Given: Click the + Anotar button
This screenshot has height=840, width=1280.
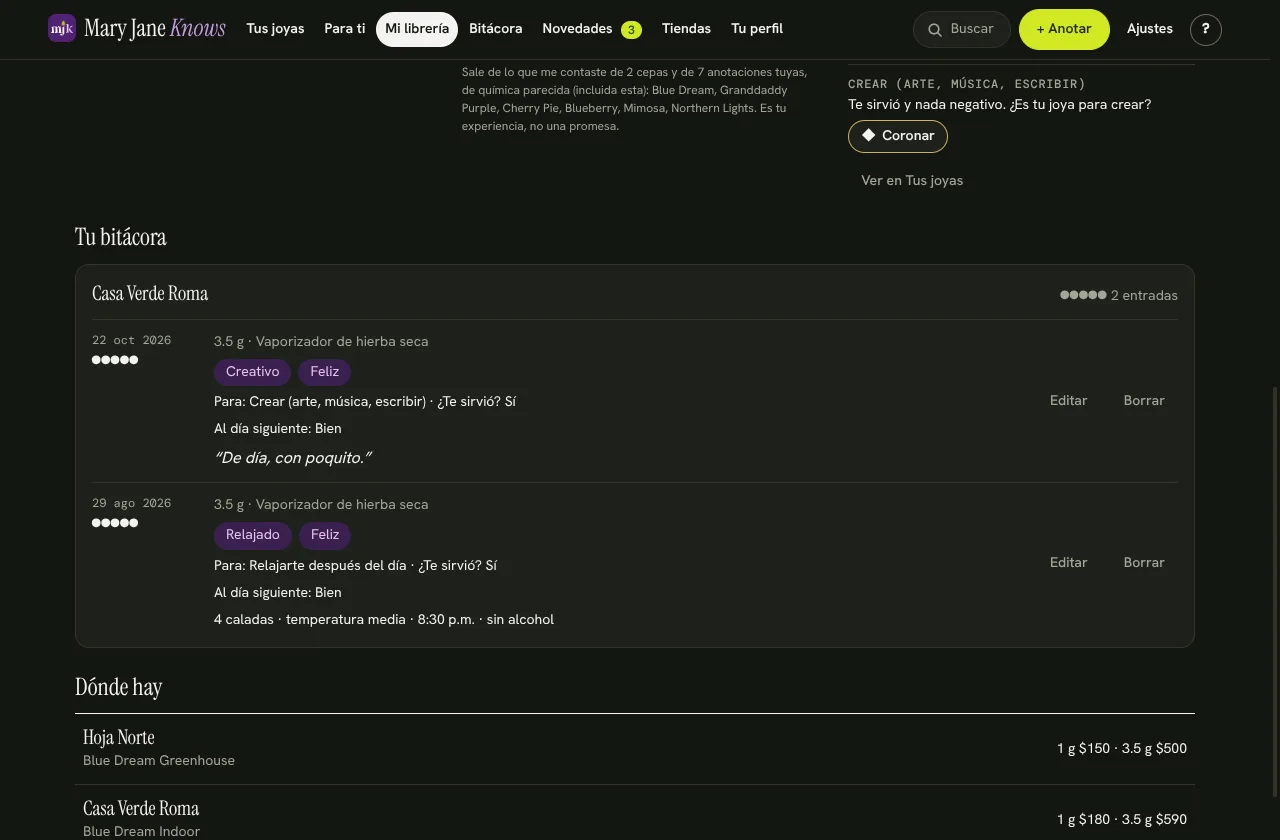Looking at the screenshot, I should click(1064, 29).
